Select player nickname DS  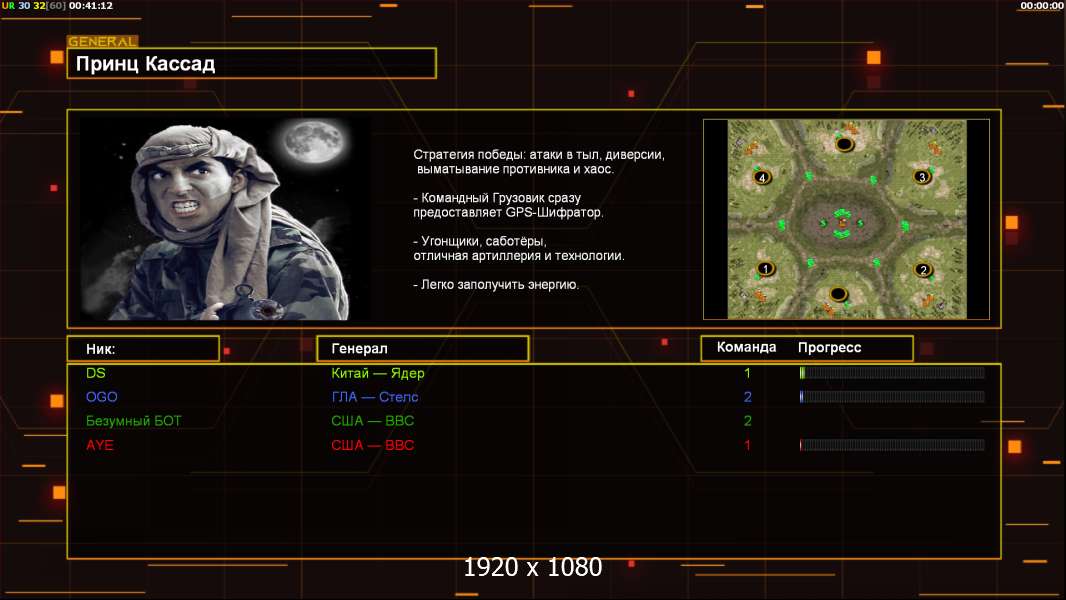pyautogui.click(x=96, y=372)
